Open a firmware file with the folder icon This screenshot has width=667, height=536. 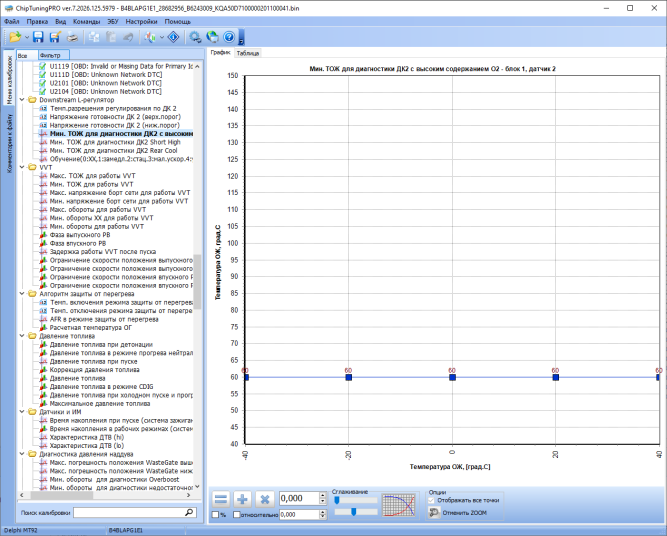click(15, 37)
